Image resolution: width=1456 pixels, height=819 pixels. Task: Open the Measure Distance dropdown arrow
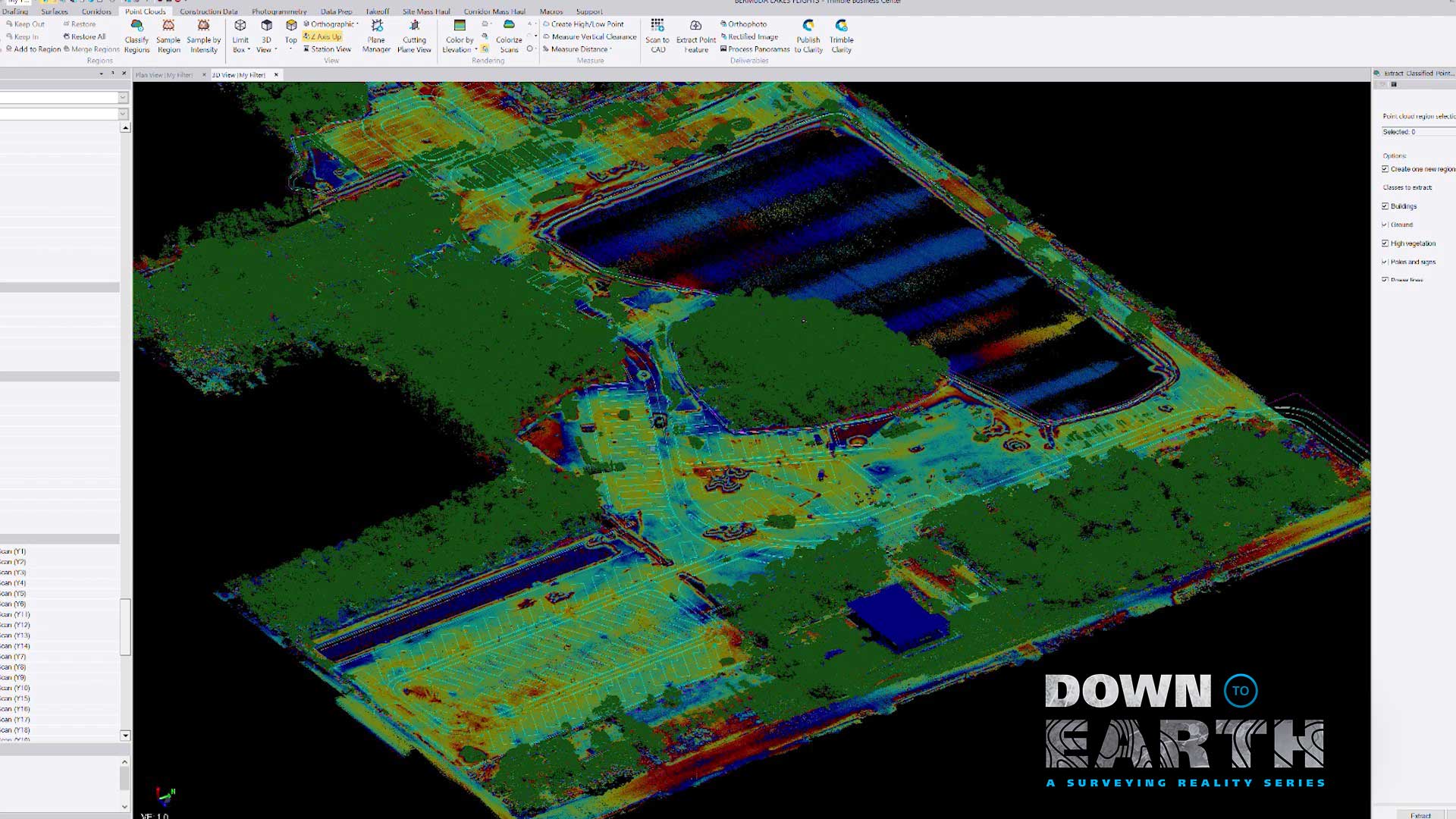click(610, 49)
